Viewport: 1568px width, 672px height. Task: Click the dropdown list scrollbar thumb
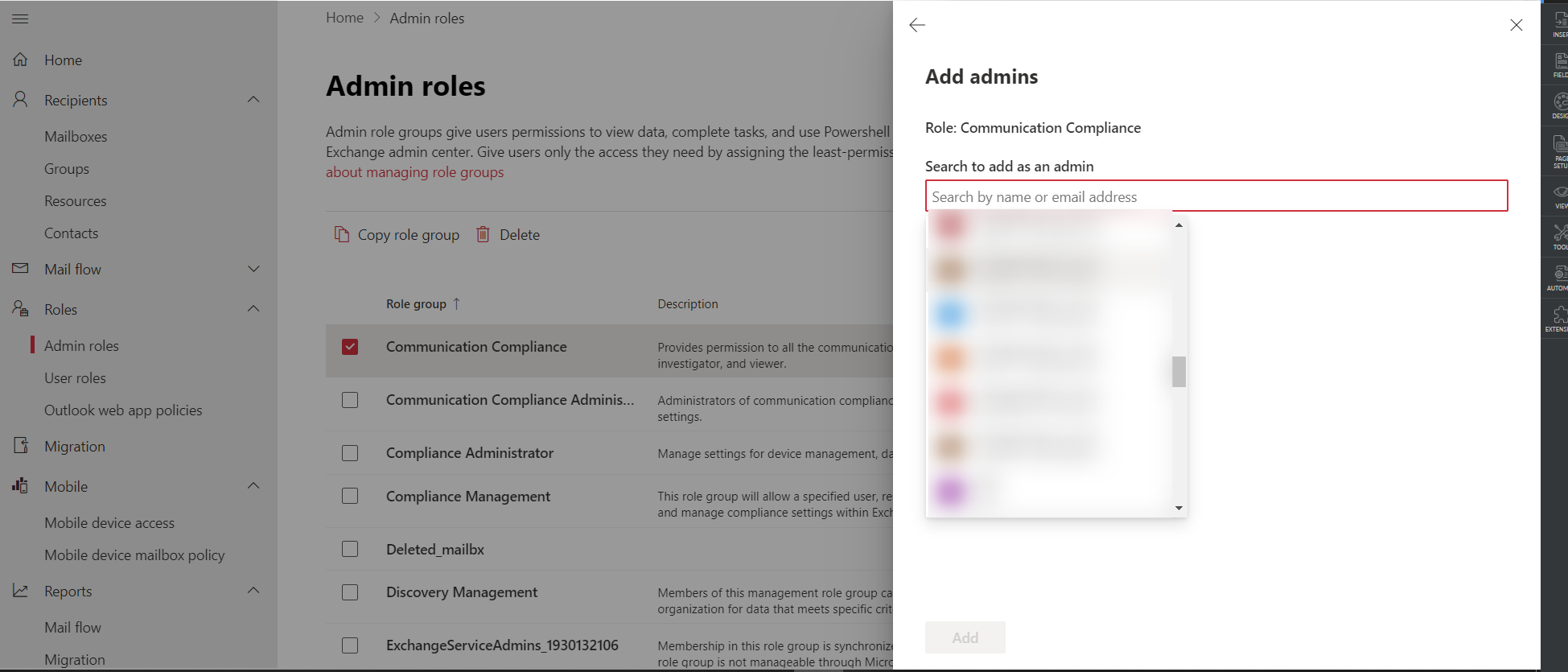[1179, 372]
